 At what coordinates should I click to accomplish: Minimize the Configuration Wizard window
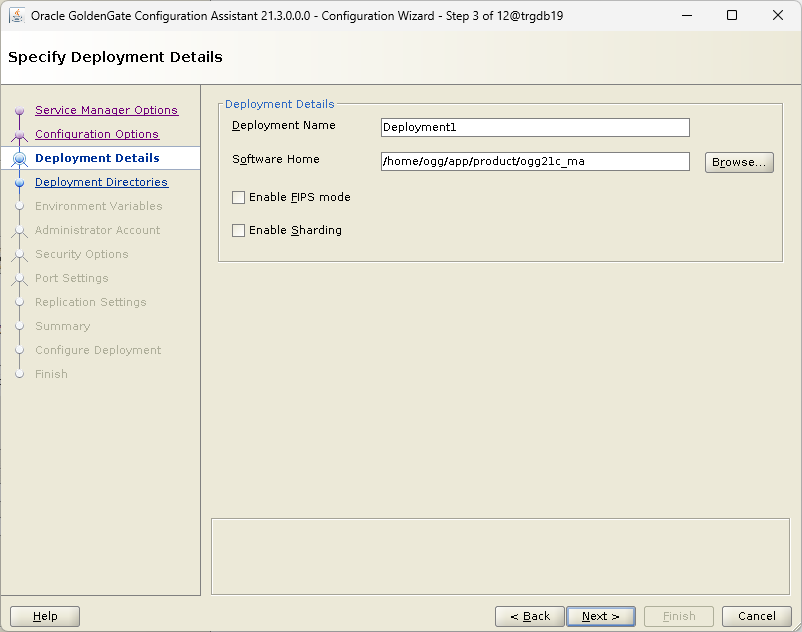click(687, 15)
